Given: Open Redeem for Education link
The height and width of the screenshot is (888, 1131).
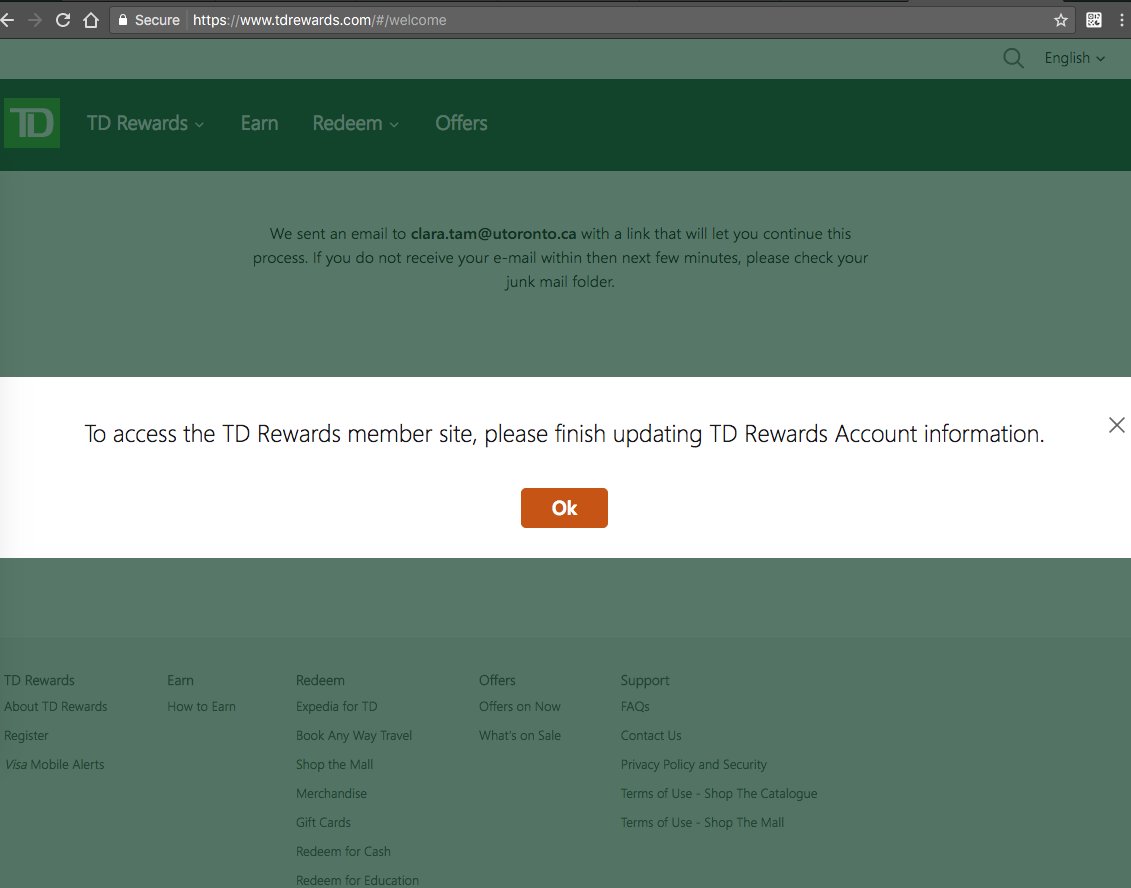Looking at the screenshot, I should (357, 880).
